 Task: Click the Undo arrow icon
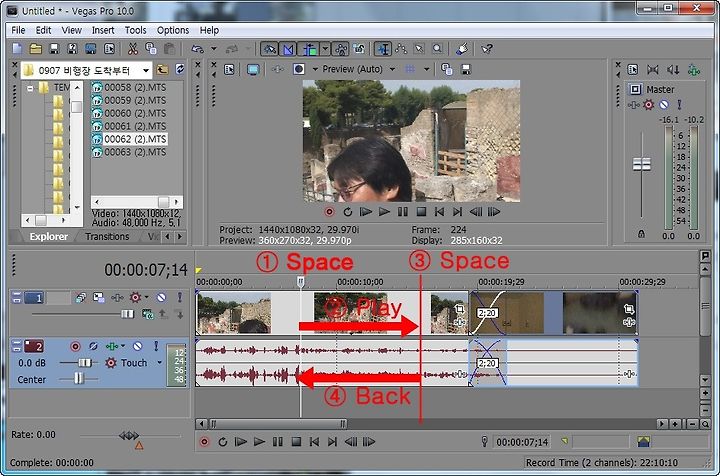(197, 49)
